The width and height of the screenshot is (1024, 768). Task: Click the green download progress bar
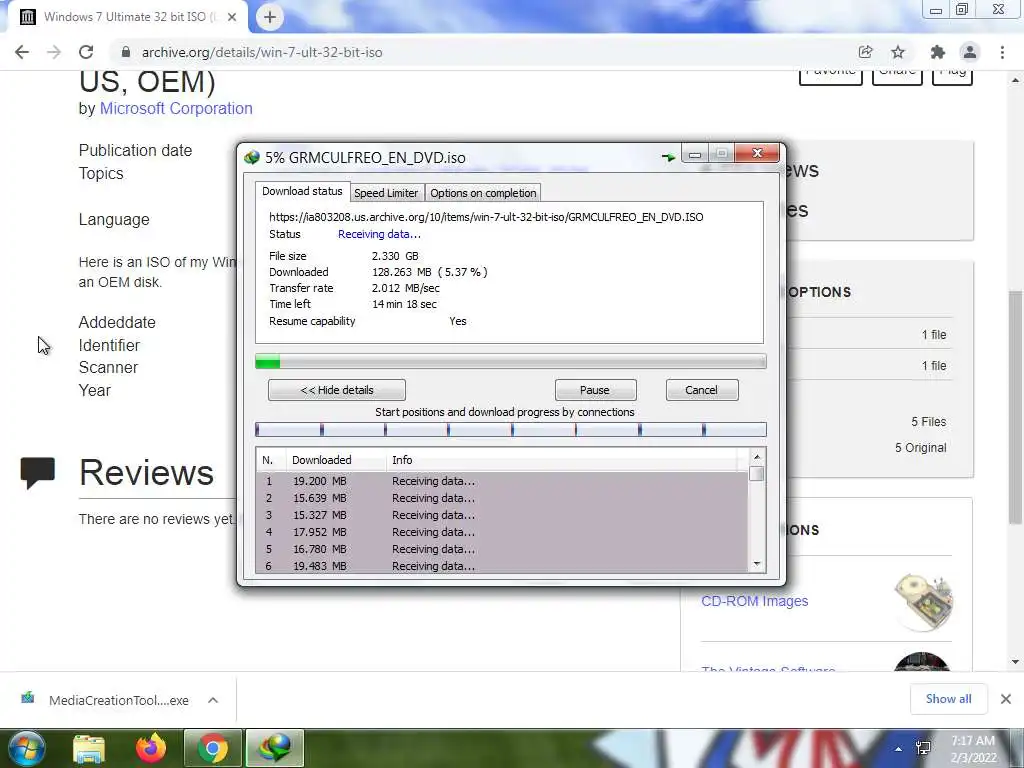511,361
